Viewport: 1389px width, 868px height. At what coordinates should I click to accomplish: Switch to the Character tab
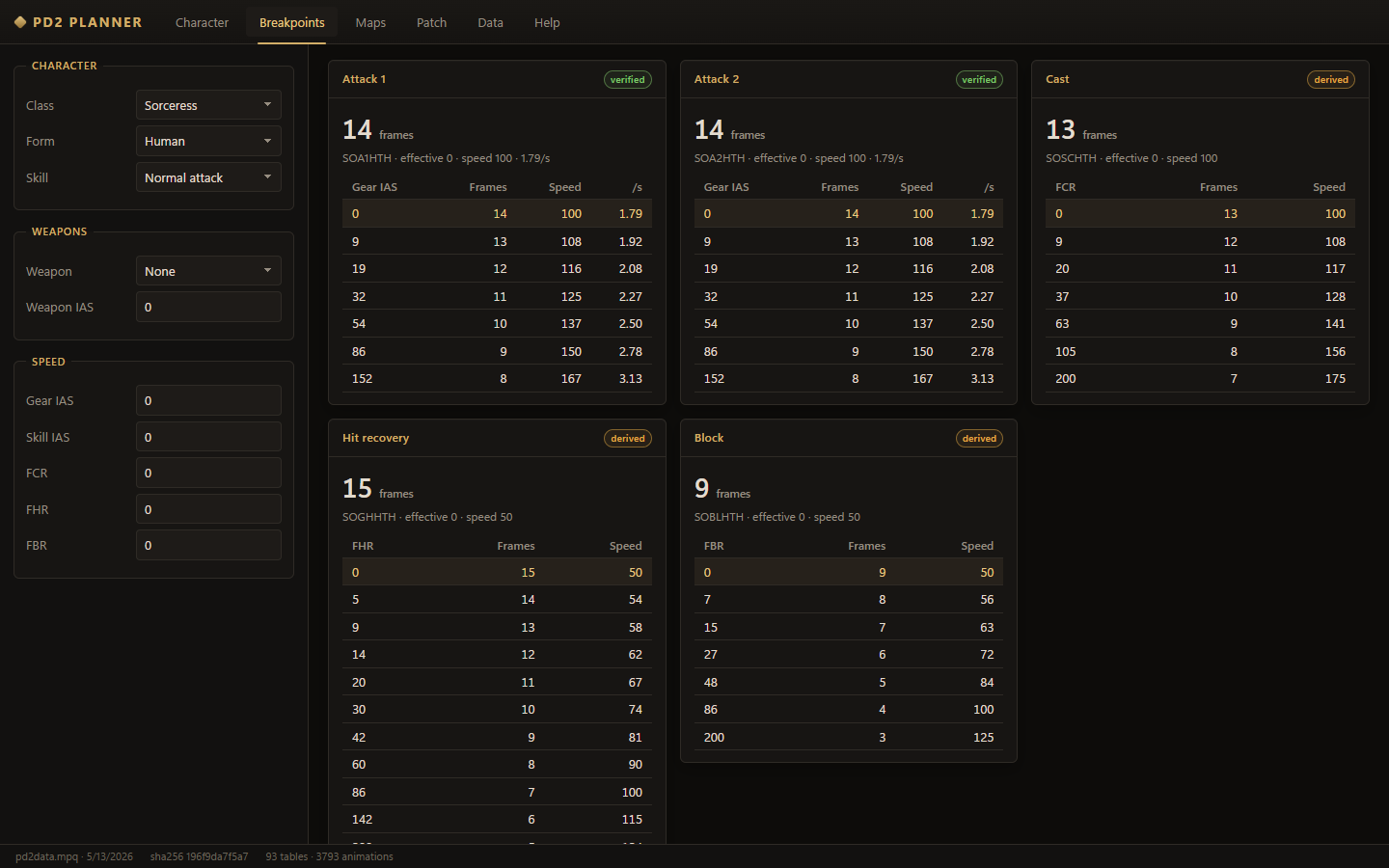click(202, 22)
